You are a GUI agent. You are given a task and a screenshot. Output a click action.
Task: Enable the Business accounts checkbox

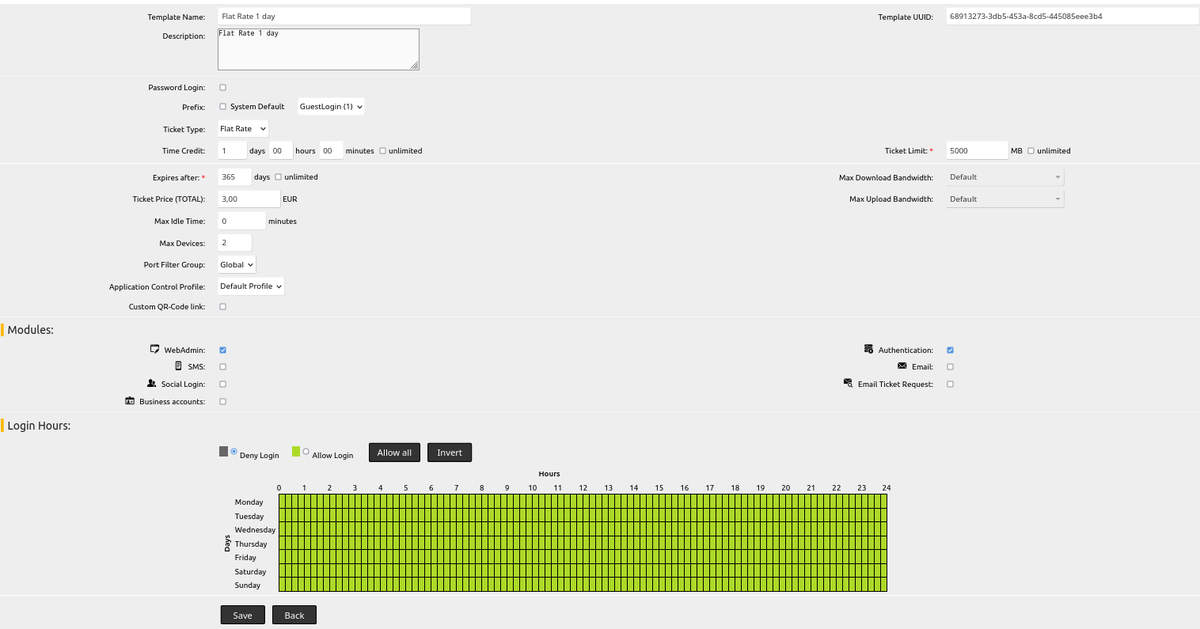click(x=222, y=401)
